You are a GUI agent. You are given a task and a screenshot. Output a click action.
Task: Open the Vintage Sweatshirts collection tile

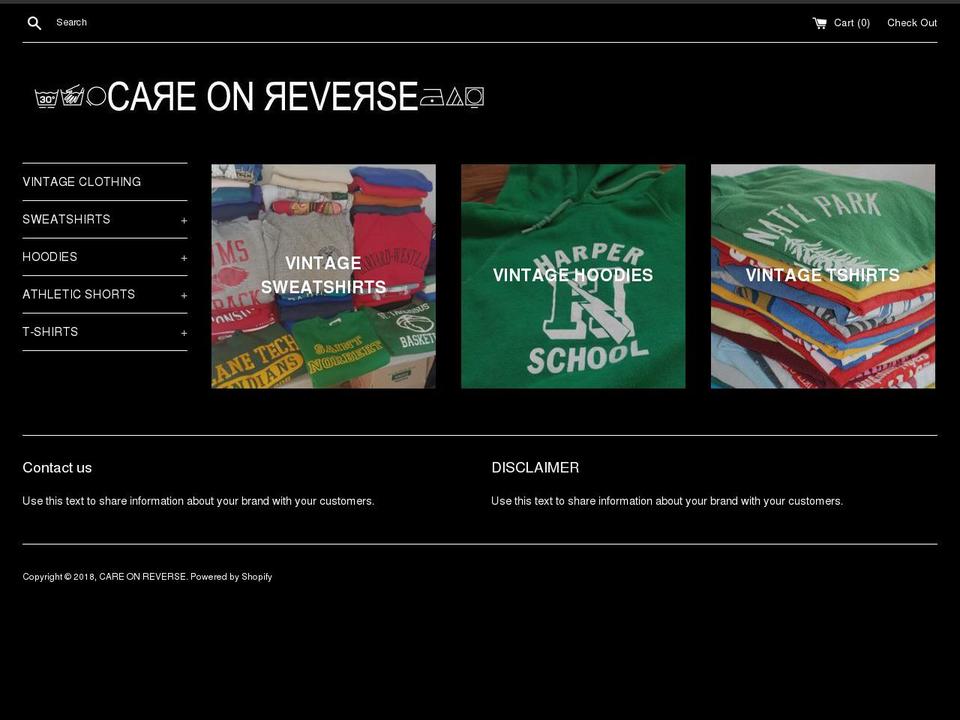tap(323, 276)
